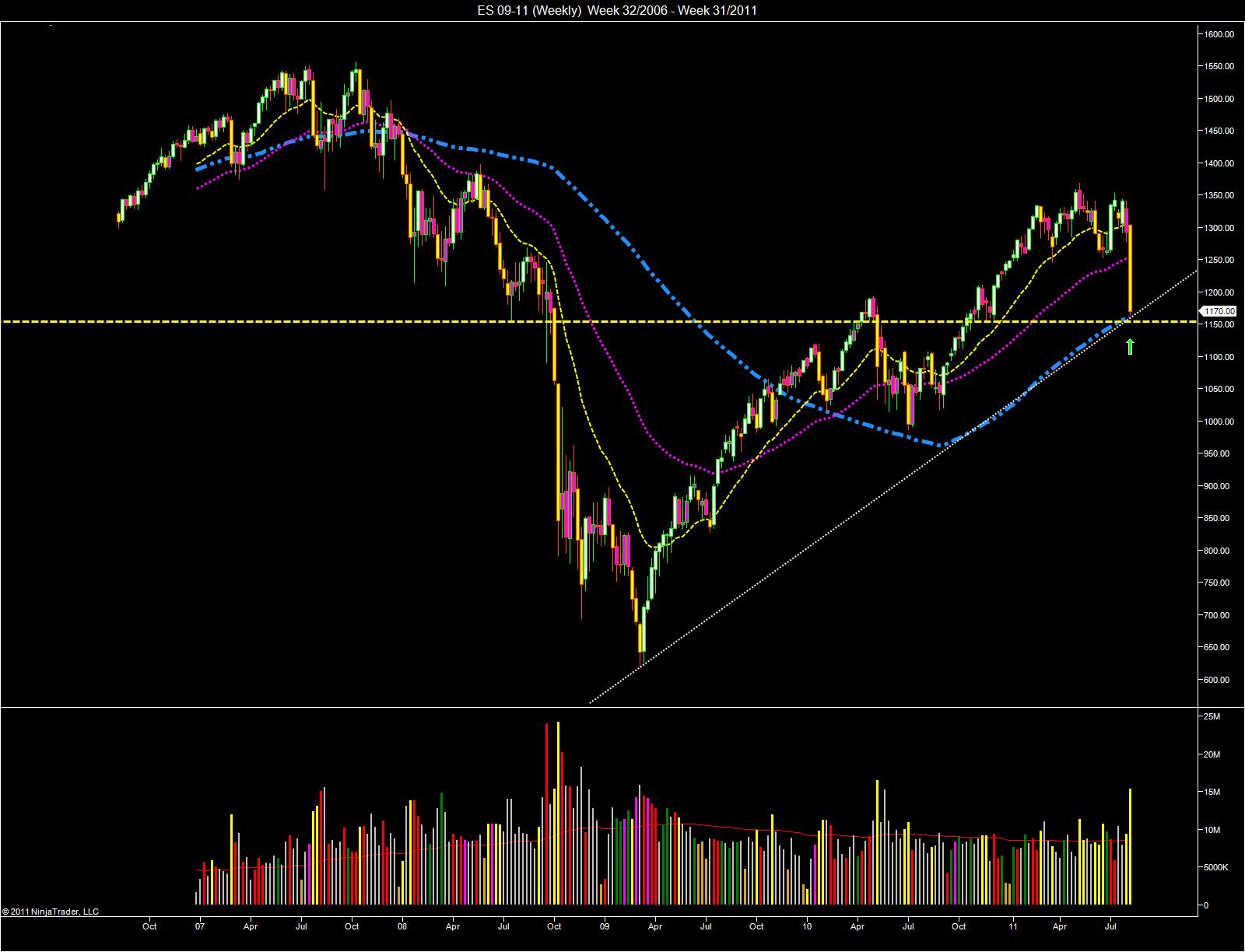Screen dimensions: 1245x952
Task: Click the 1350.00 price axis label
Action: (x=1219, y=196)
